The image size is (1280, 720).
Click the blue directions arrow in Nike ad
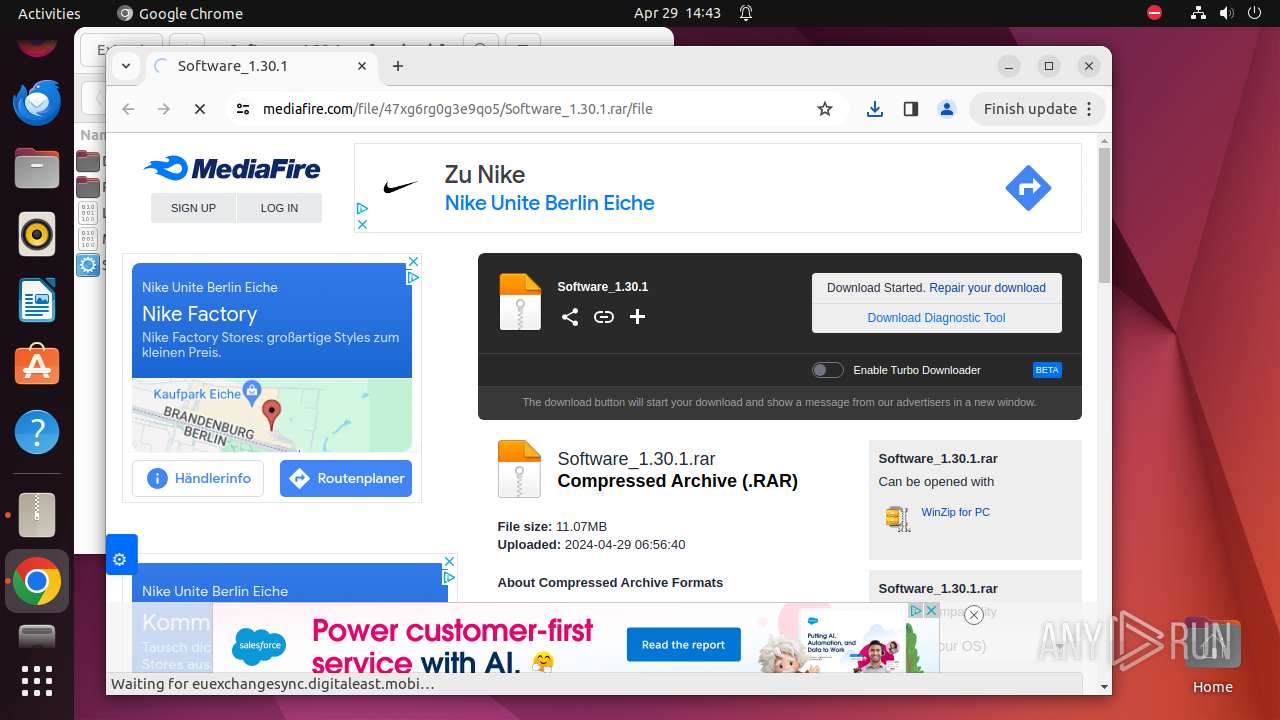(1028, 188)
